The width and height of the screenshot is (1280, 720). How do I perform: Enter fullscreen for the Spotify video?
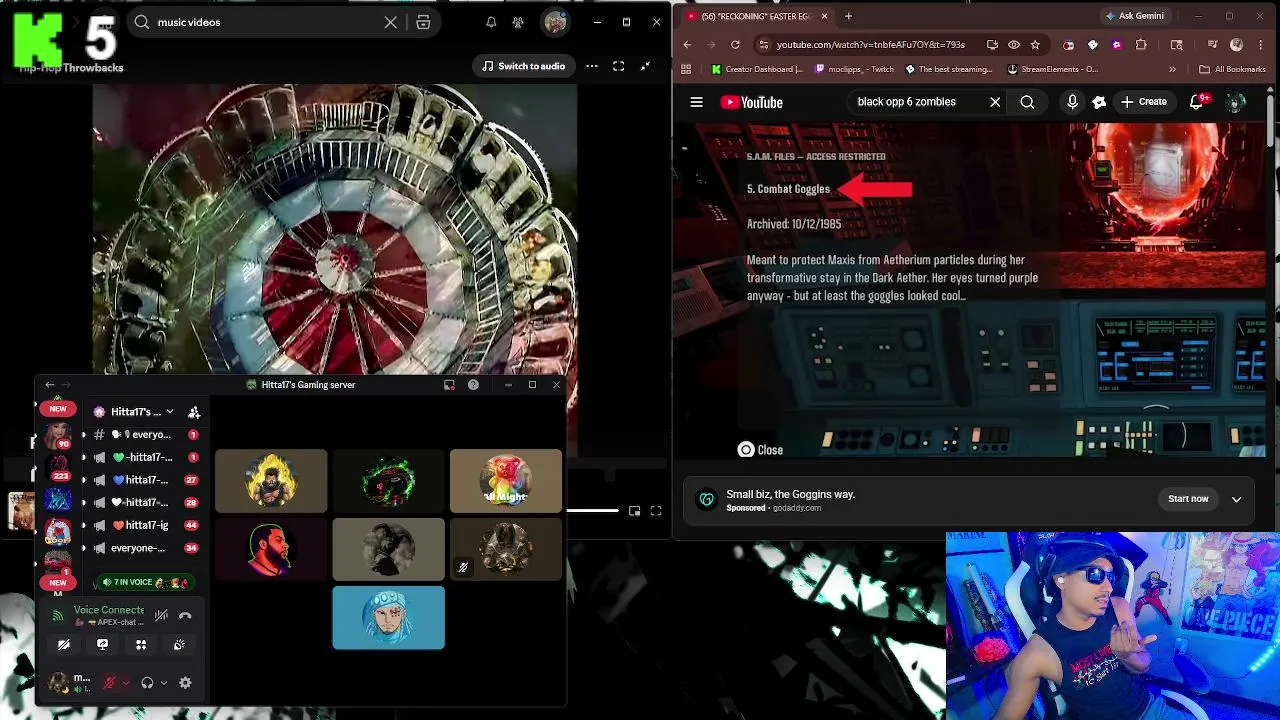coord(618,66)
